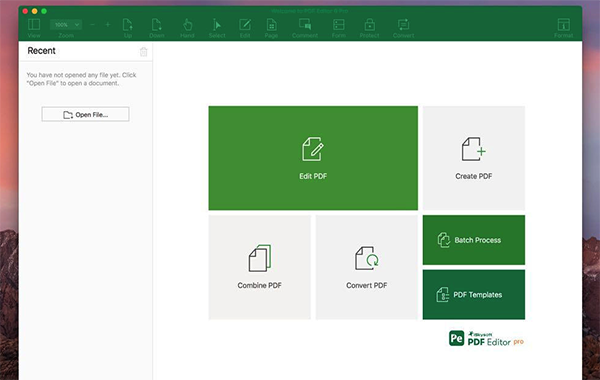The height and width of the screenshot is (380, 600).
Task: Toggle the Format panel
Action: coord(564,28)
